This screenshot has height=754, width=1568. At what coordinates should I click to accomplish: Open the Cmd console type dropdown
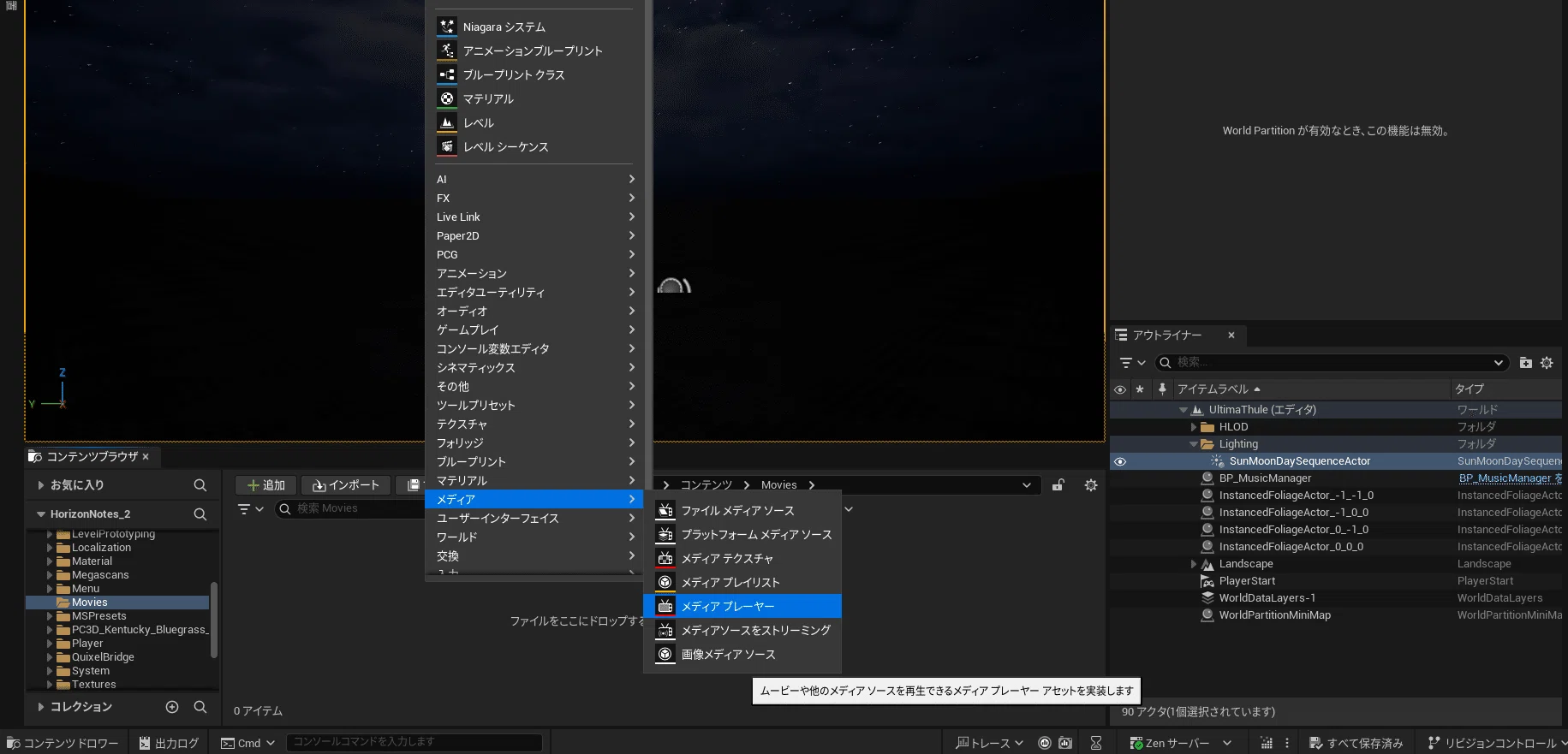247,743
